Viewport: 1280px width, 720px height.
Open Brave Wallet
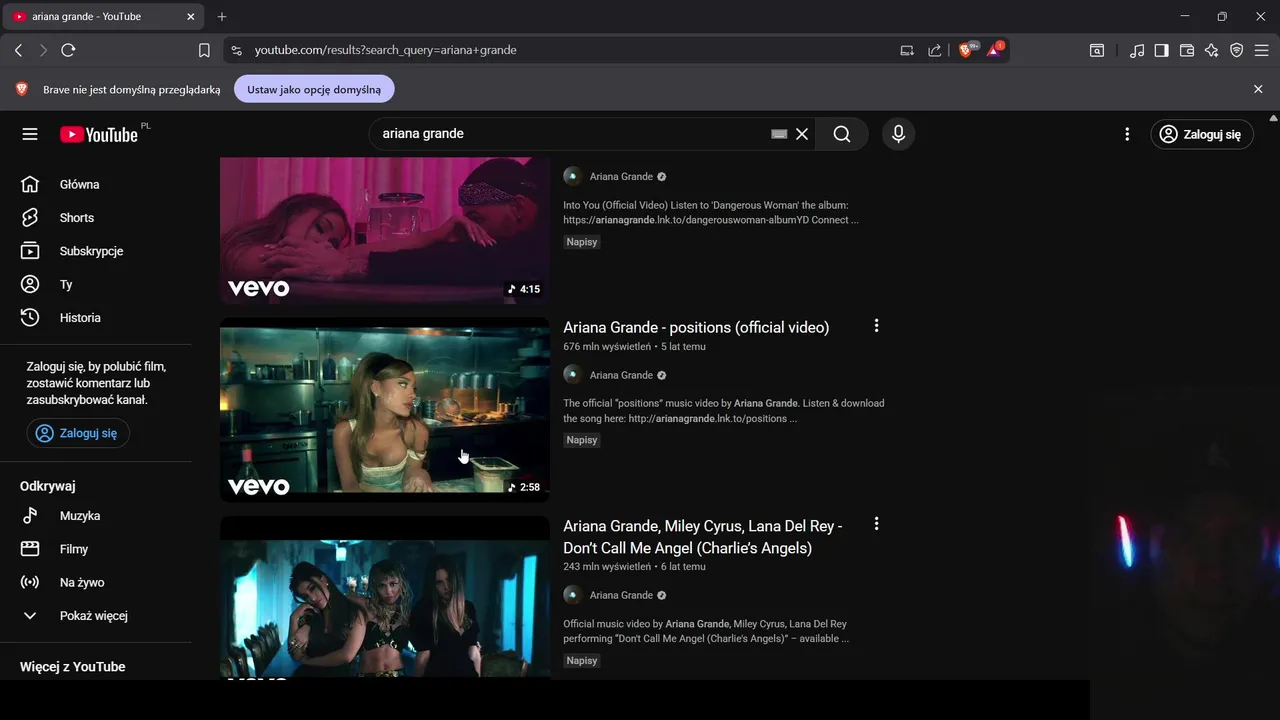pyautogui.click(x=1187, y=50)
